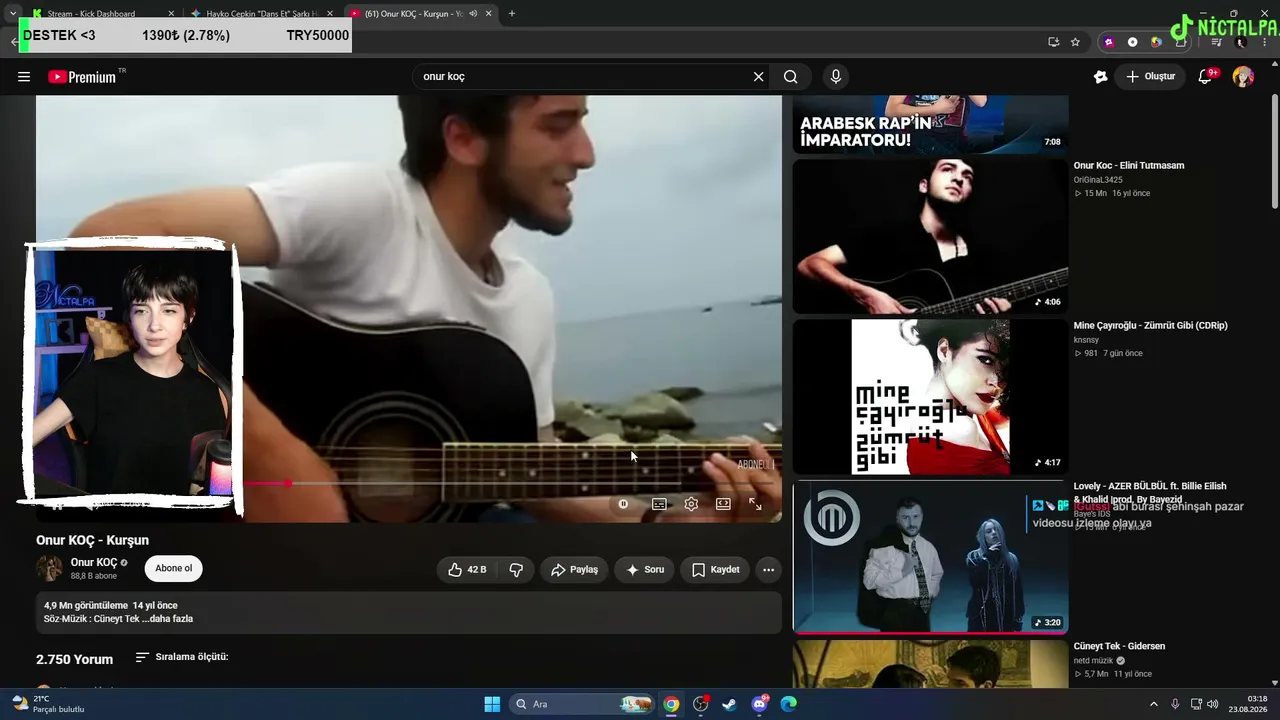The width and height of the screenshot is (1280, 720).
Task: Open the 'Cüneyt Tek - Gidersen' title
Action: 1119,647
